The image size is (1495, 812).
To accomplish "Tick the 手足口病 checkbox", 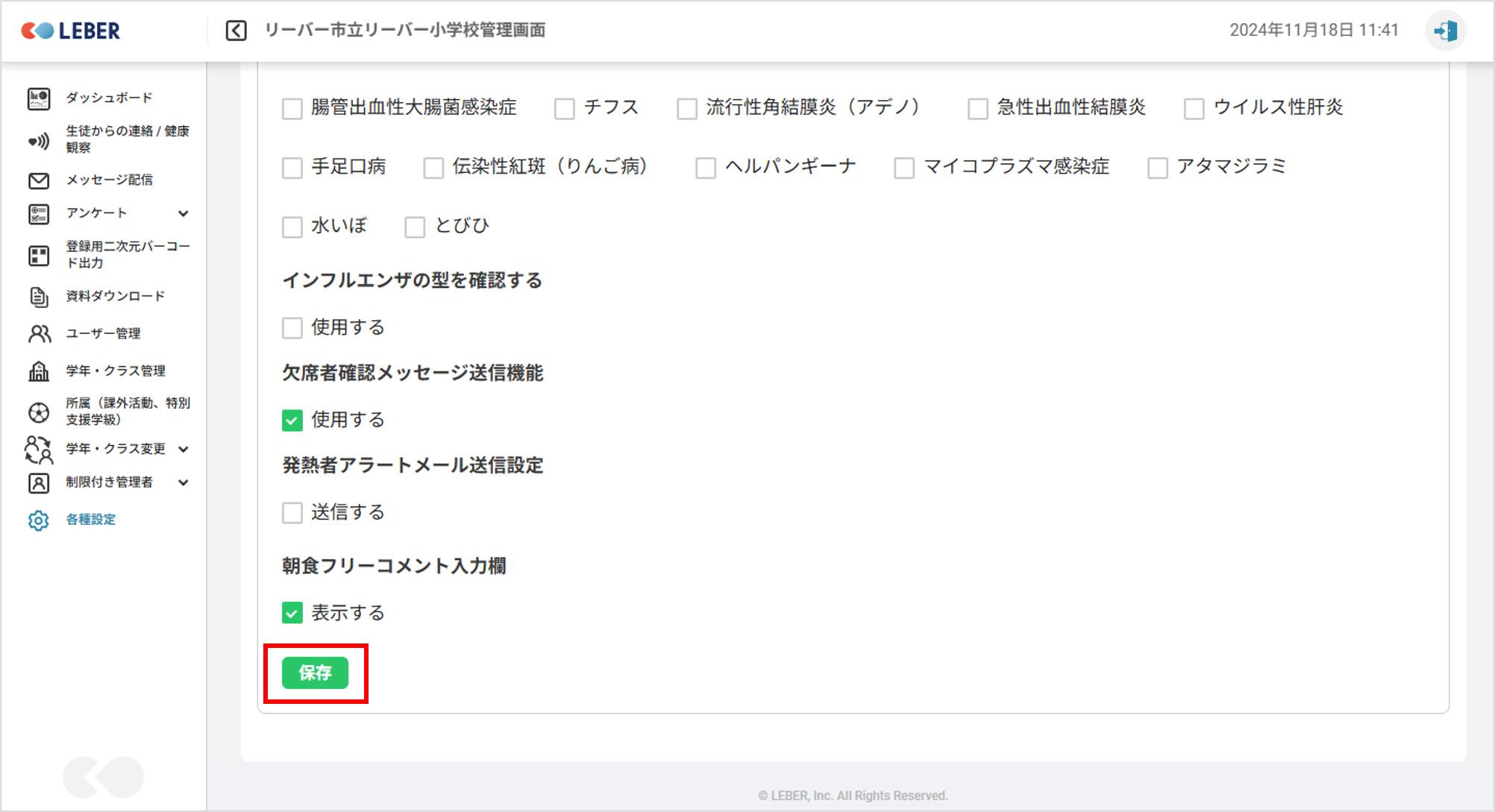I will (292, 168).
